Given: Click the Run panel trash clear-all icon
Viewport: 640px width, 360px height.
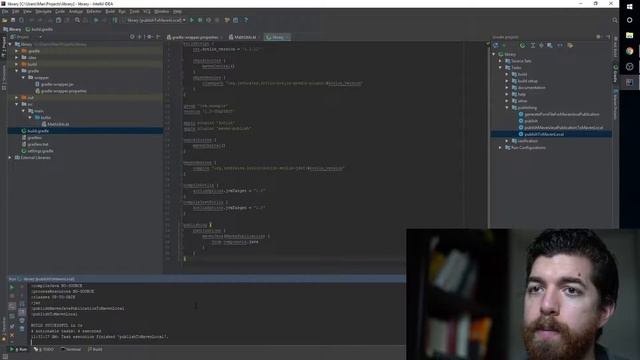Looking at the screenshot, I should pyautogui.click(x=22, y=328).
